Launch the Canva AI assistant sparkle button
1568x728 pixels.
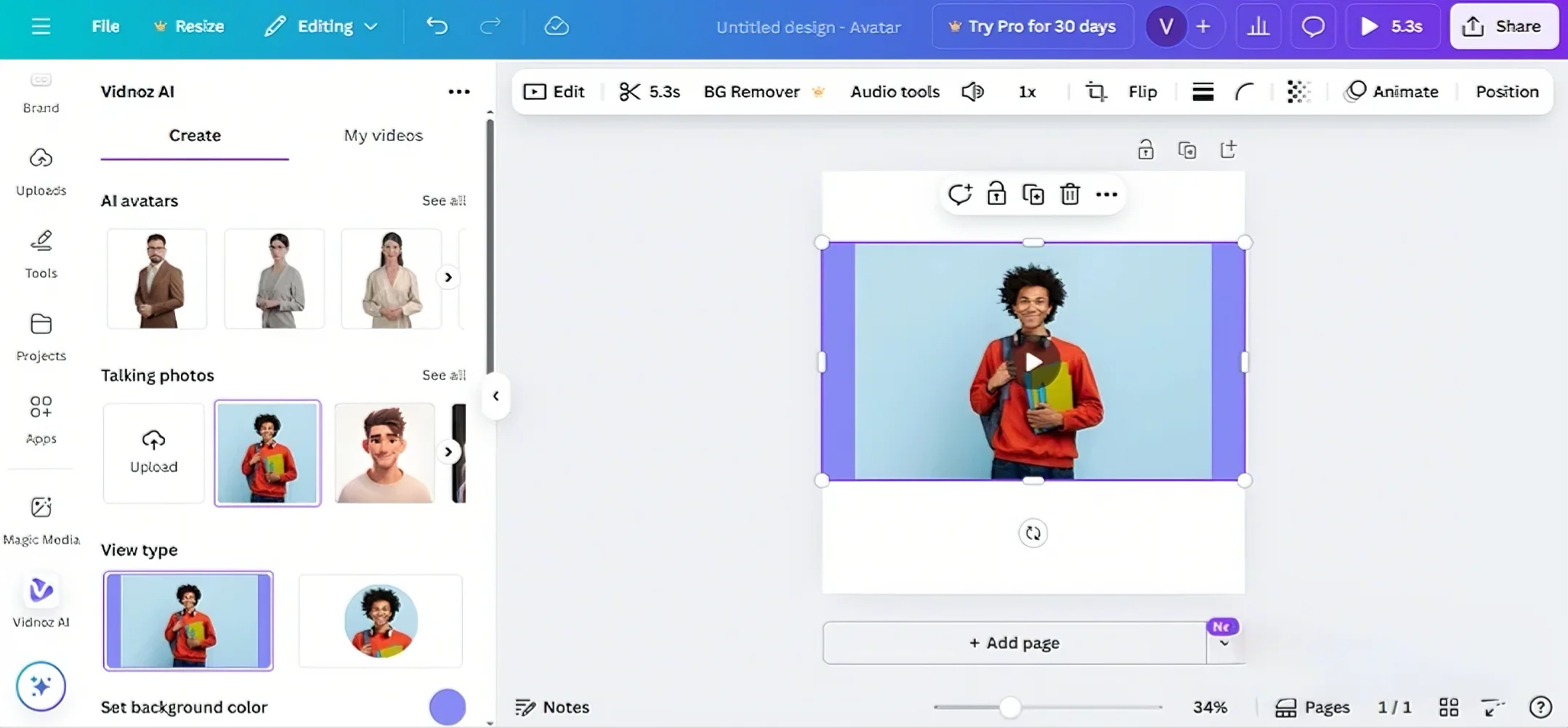coord(41,686)
